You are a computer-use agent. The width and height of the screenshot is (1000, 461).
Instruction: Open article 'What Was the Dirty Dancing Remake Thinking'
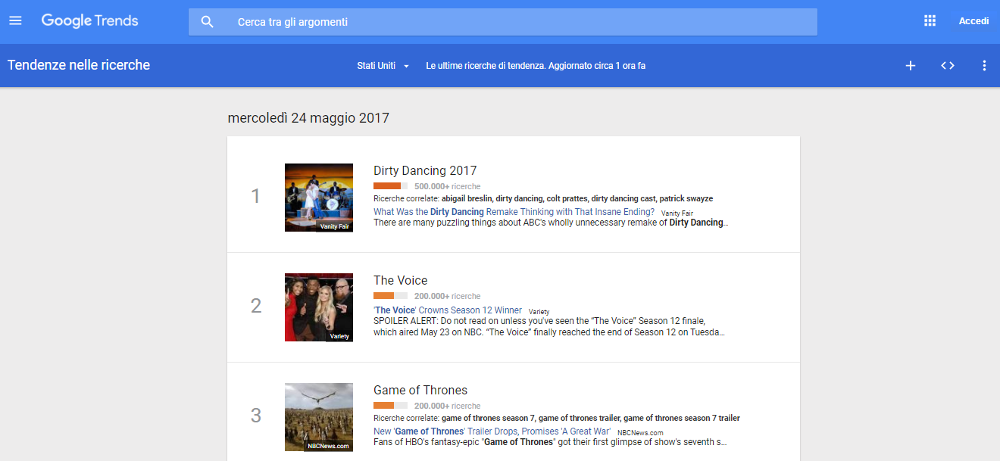[x=514, y=212]
